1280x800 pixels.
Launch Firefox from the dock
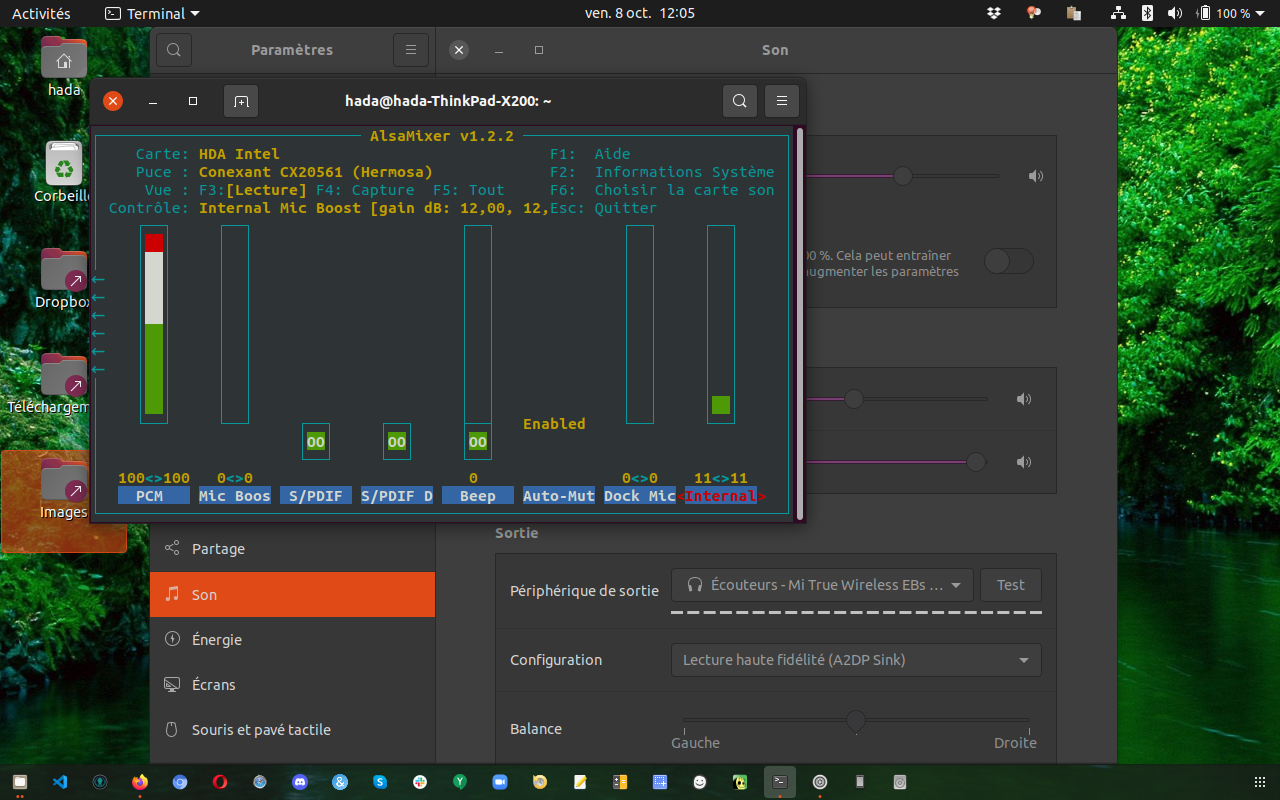click(140, 782)
